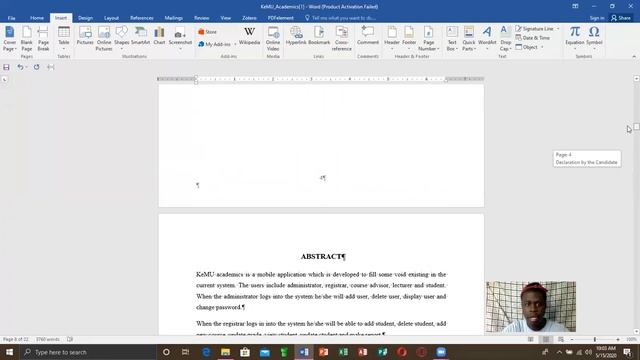Open Online Pictures search
This screenshot has width=640, height=360.
pyautogui.click(x=104, y=39)
